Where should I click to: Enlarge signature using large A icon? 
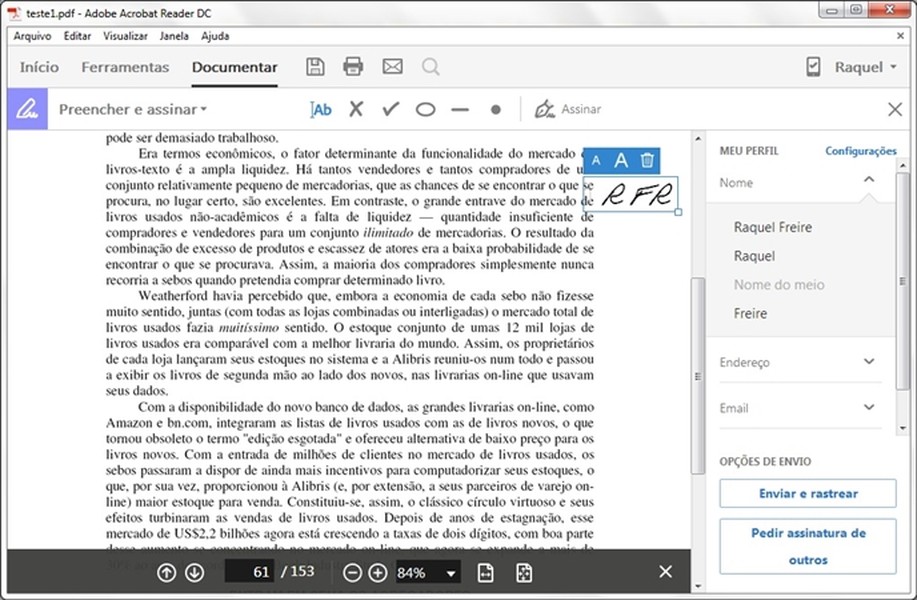pyautogui.click(x=621, y=159)
